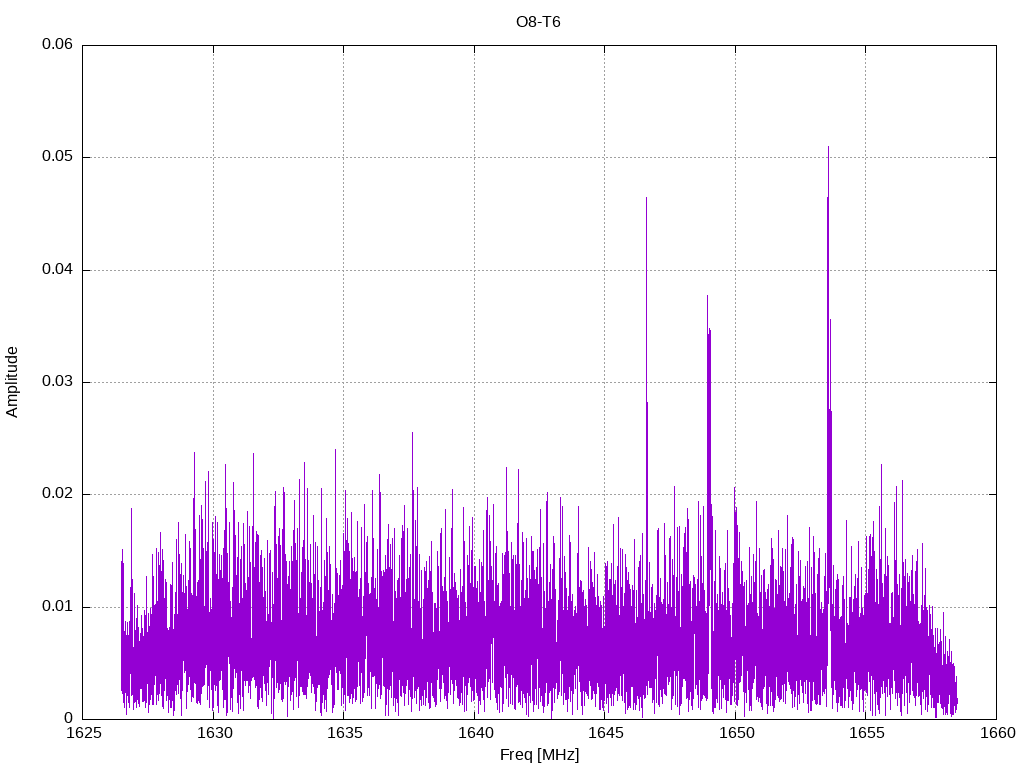Viewport: 1024px width, 768px height.
Task: Click the 0.04 y-axis tick label
Action: 57,270
